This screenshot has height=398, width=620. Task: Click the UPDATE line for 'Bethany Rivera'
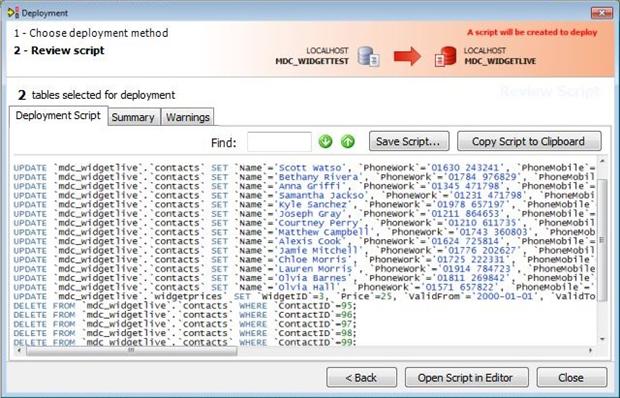pyautogui.click(x=304, y=177)
